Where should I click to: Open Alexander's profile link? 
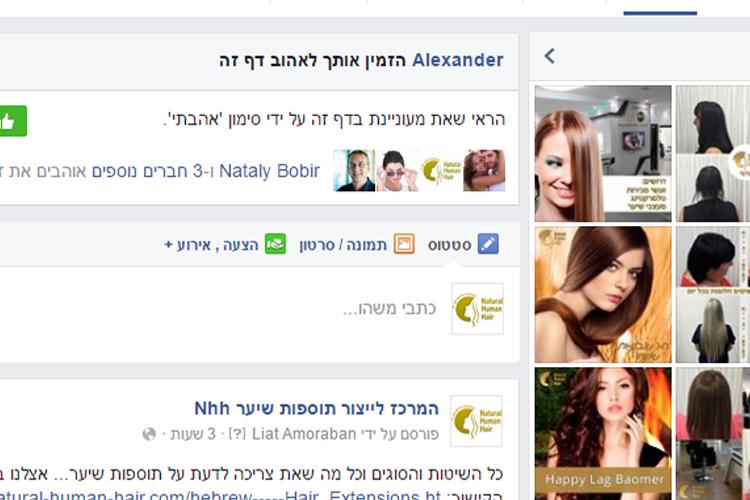(x=458, y=60)
